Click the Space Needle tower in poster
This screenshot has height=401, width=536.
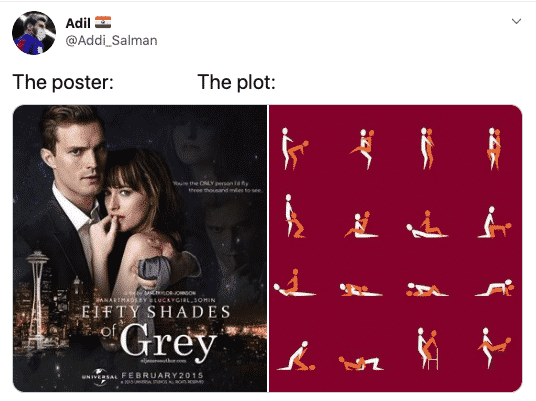[37, 299]
